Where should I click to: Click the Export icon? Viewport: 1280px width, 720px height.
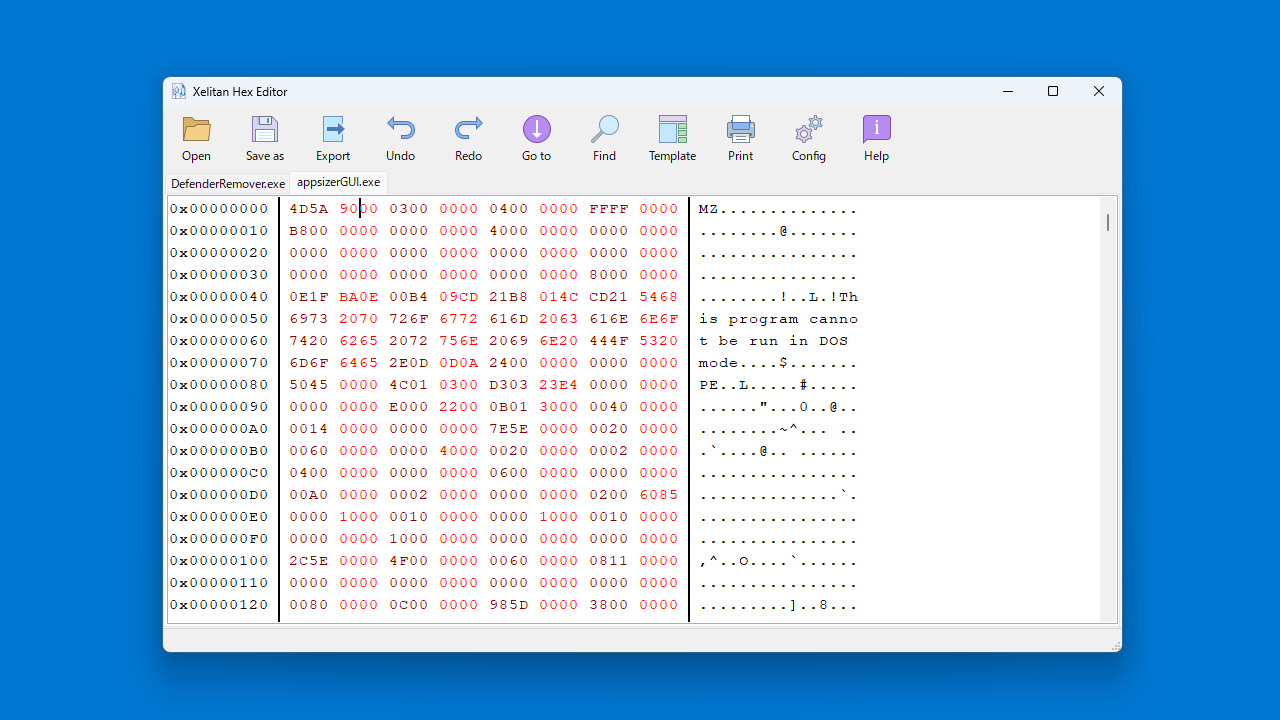click(333, 130)
